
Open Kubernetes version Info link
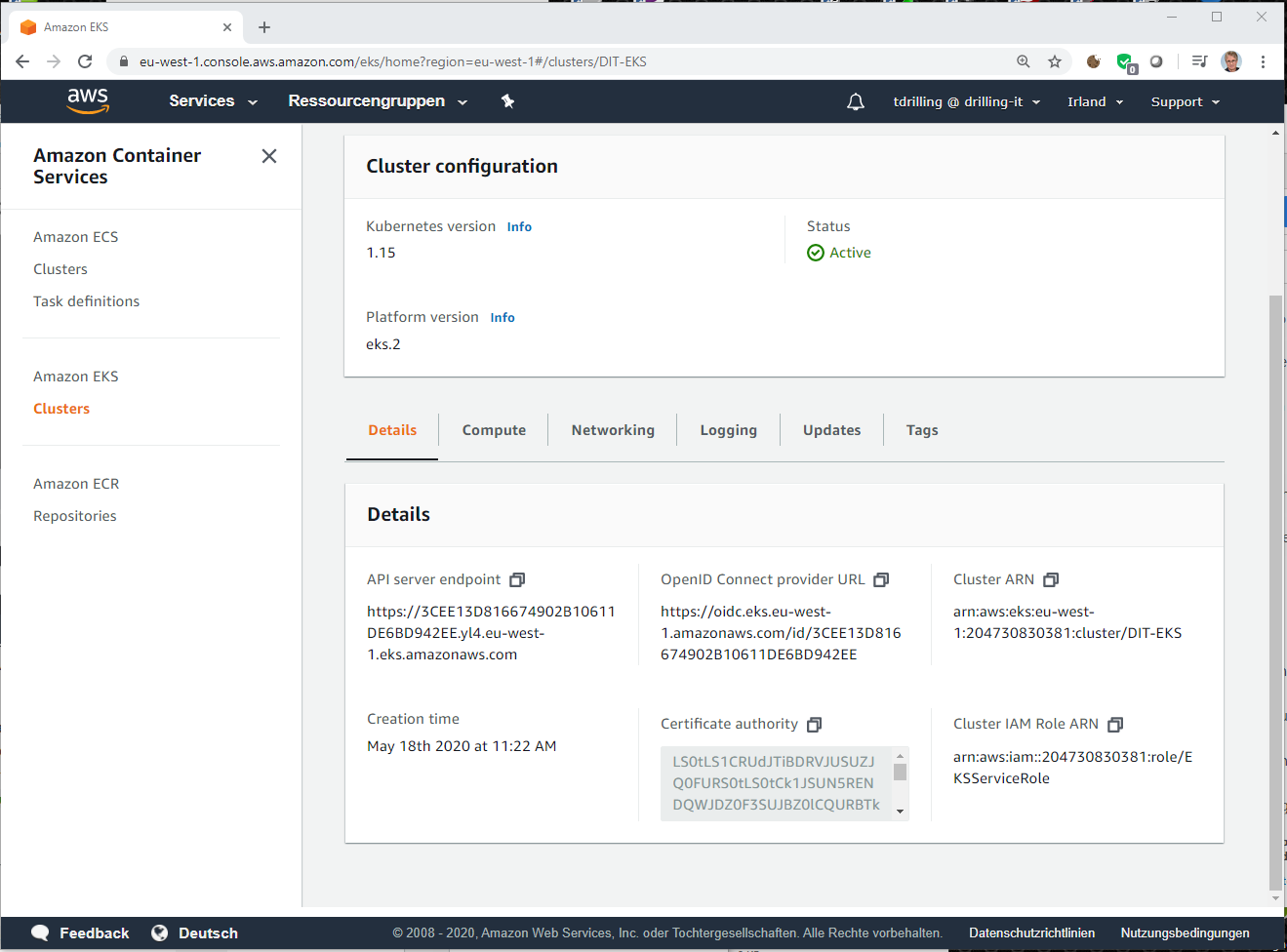[519, 227]
